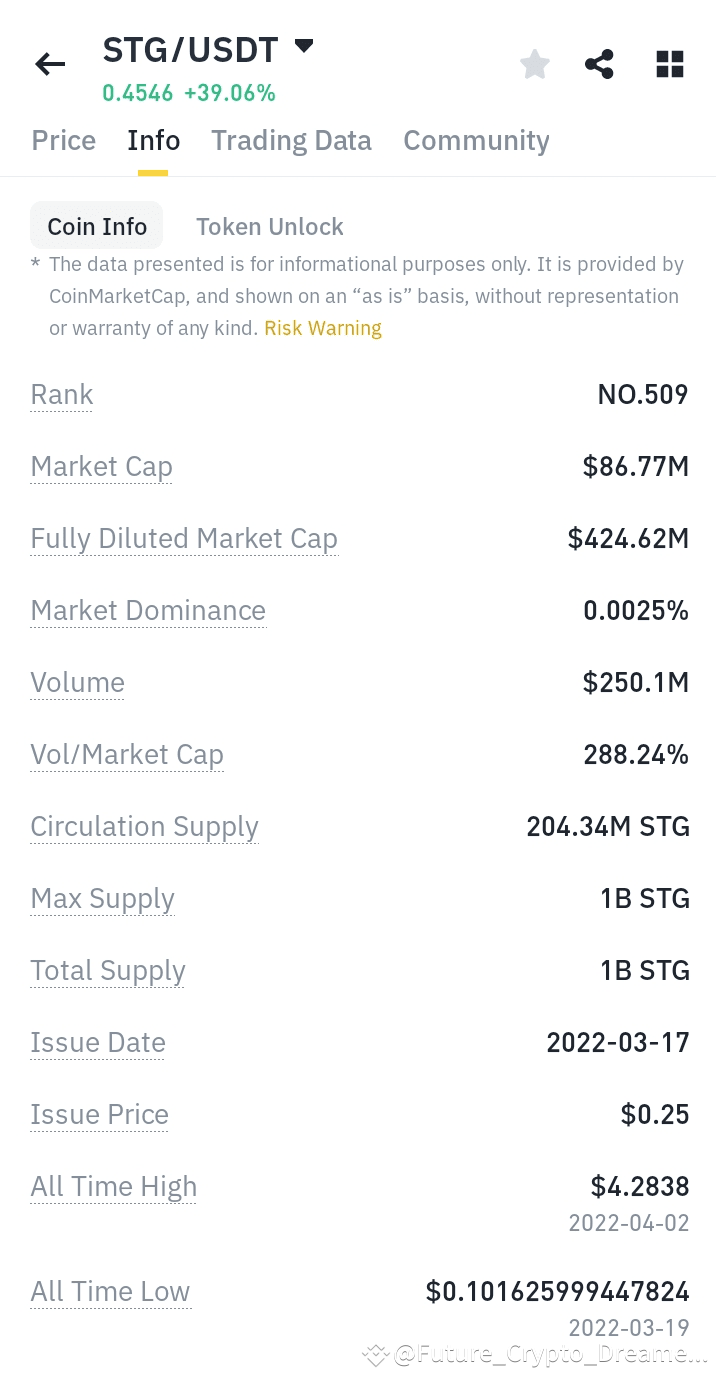Tap the Rank label for explanation
This screenshot has width=716, height=1376.
[62, 395]
